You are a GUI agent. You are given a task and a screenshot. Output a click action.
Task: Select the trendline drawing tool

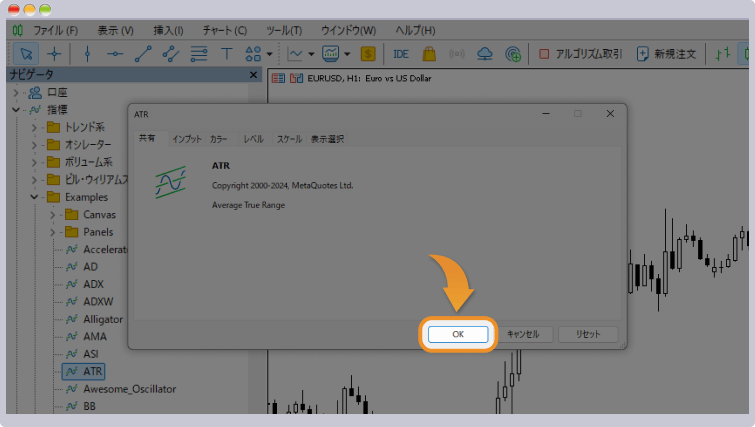pos(143,54)
